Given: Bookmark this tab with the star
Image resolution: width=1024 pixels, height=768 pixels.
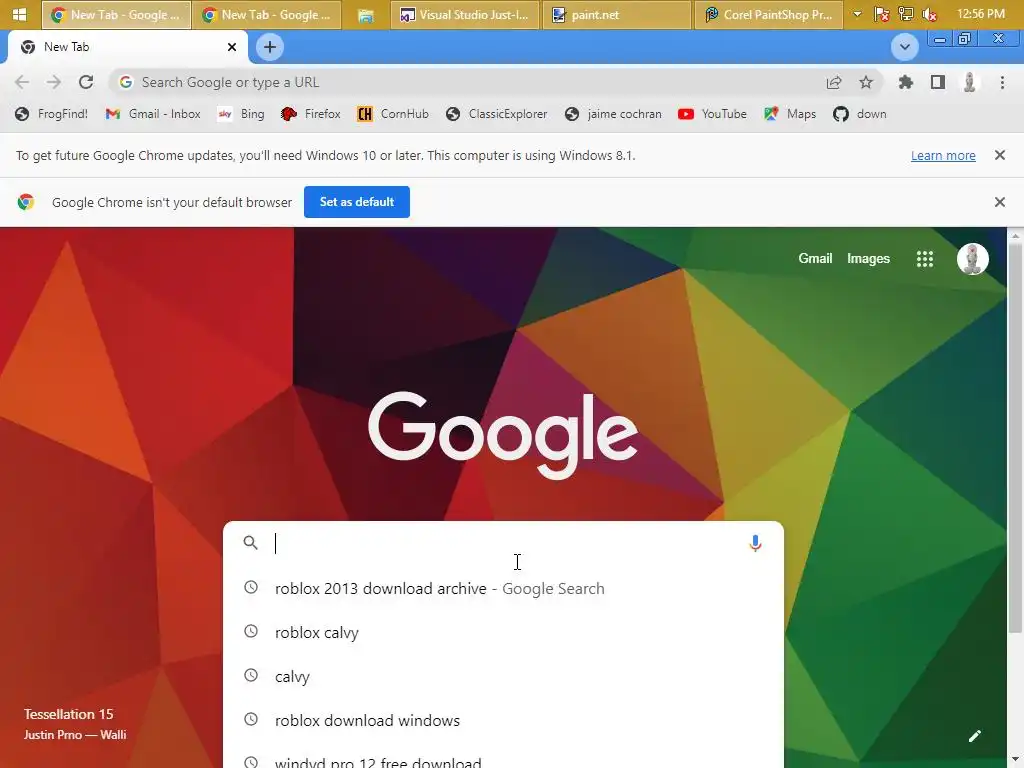Looking at the screenshot, I should pos(866,82).
